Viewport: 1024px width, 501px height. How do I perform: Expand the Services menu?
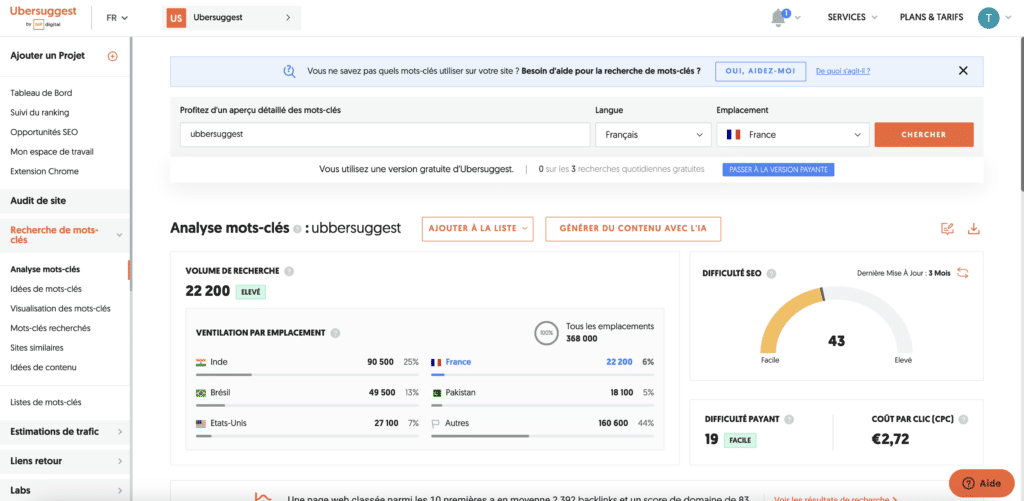coord(852,18)
